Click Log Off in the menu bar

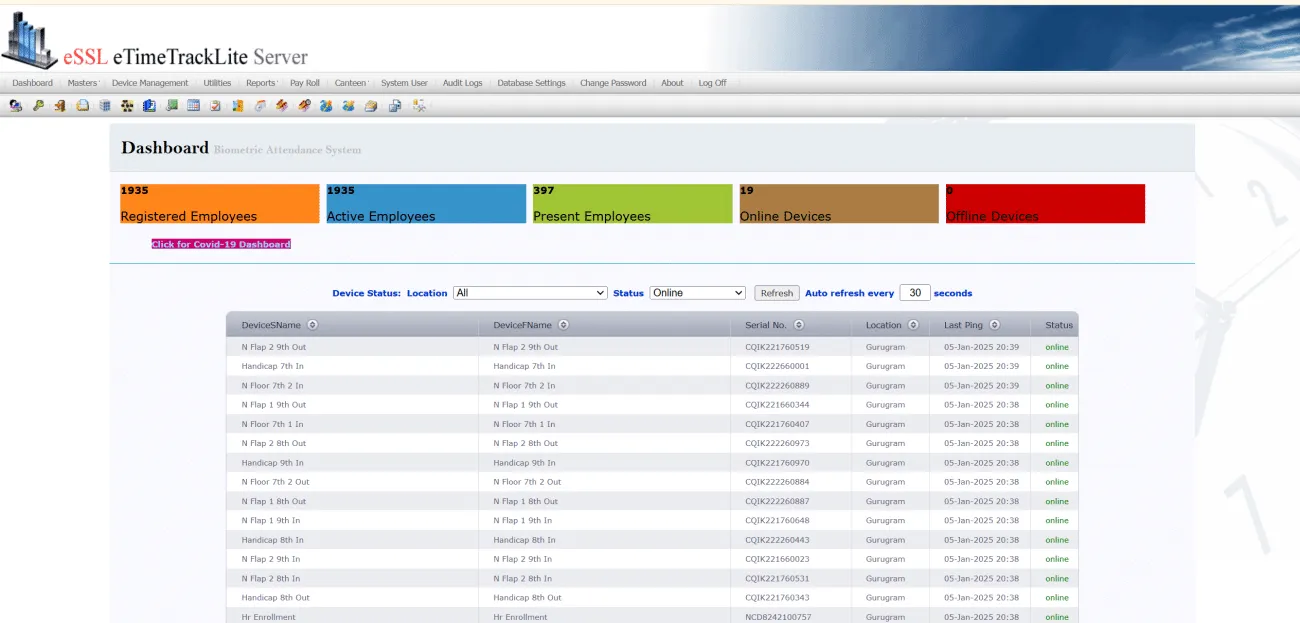click(712, 83)
